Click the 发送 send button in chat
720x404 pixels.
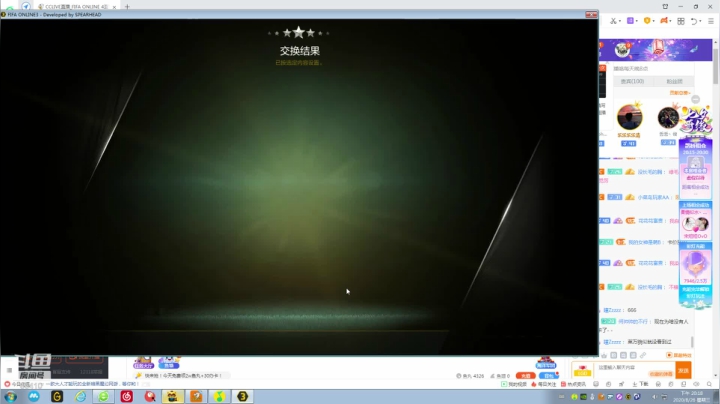click(683, 370)
